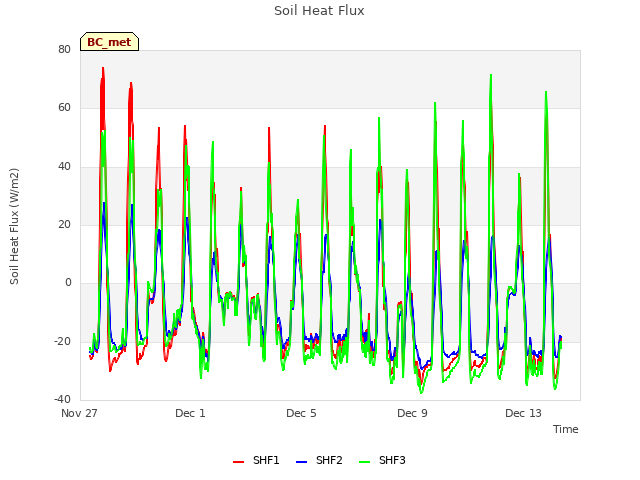
Task: Click the 80 y-axis tick value
Action: coord(64,49)
